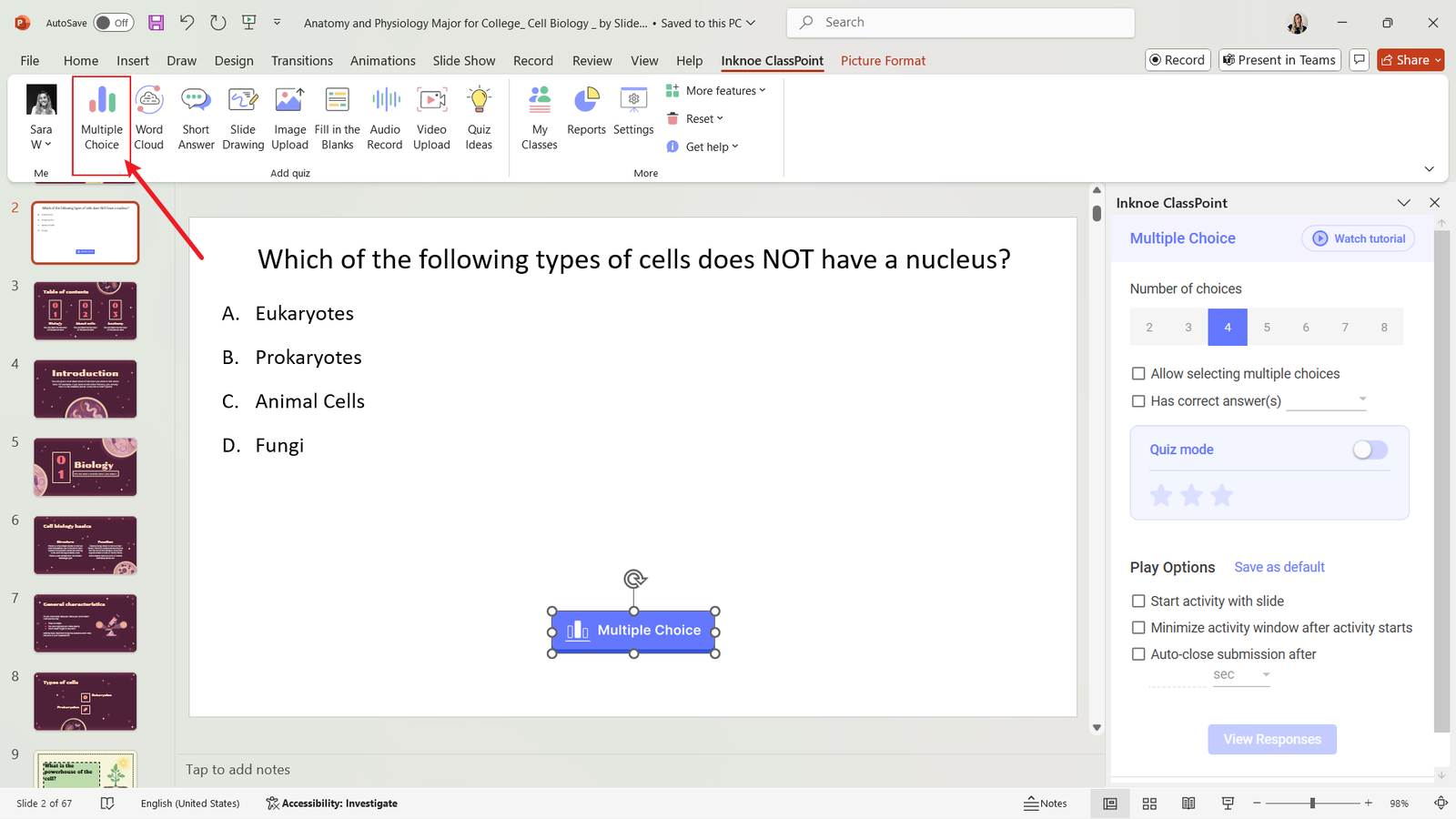Switch to Slide Sorter view

pos(1149,804)
